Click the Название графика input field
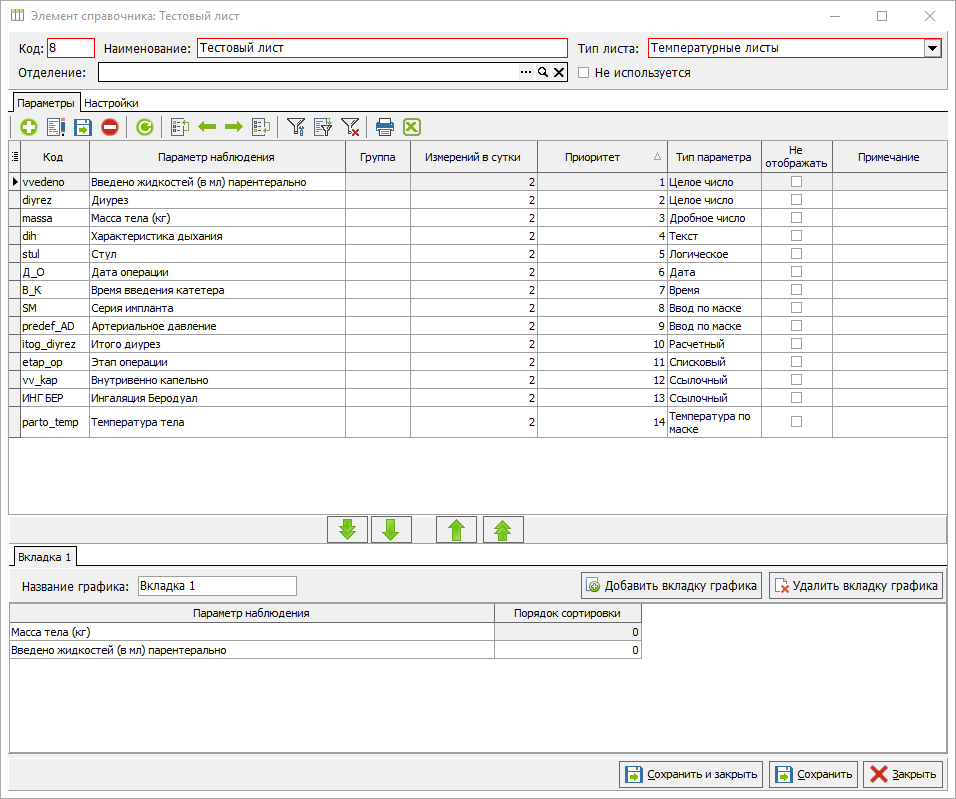Viewport: 956px width, 799px height. (x=217, y=586)
